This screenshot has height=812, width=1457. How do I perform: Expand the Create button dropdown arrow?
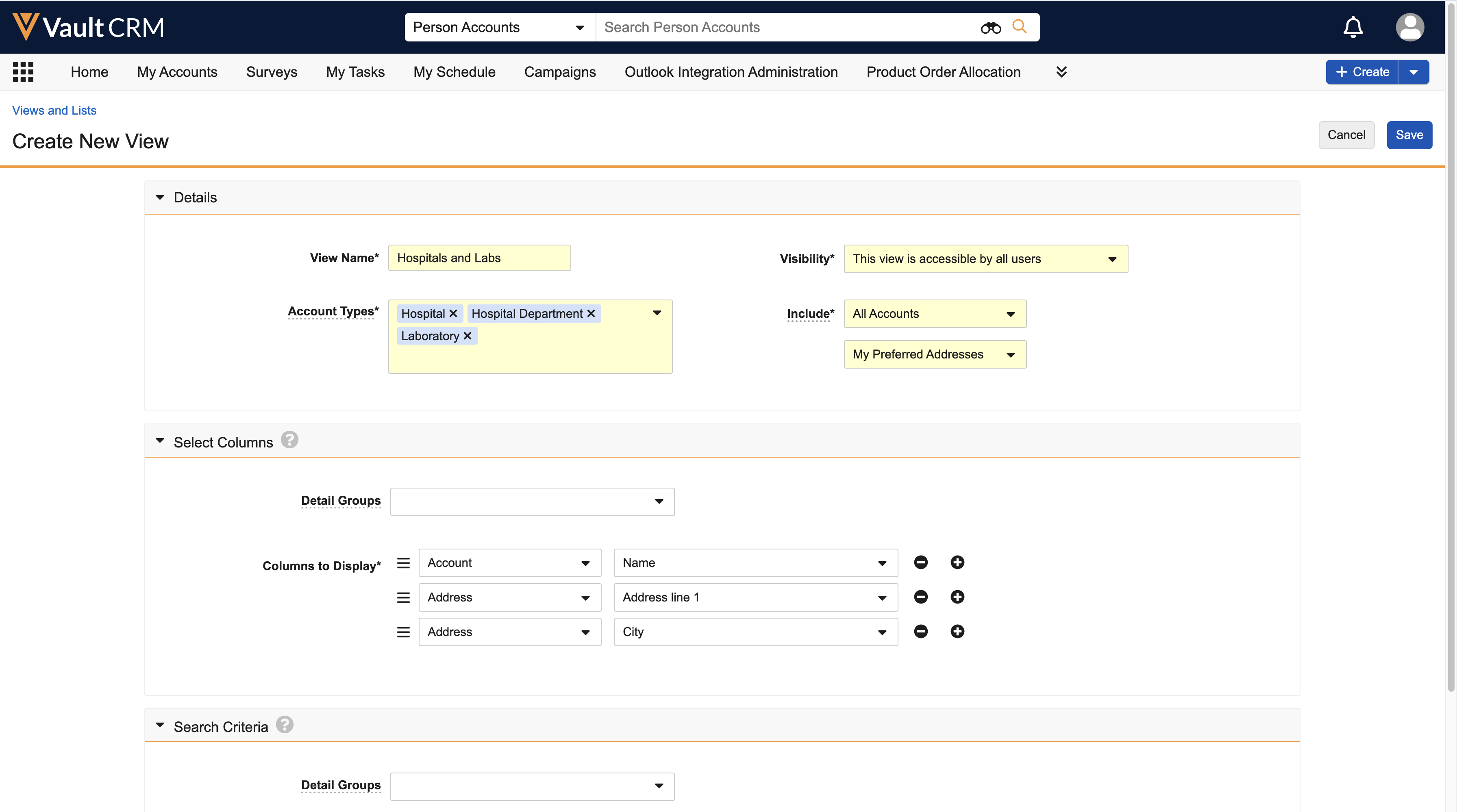[x=1414, y=72]
